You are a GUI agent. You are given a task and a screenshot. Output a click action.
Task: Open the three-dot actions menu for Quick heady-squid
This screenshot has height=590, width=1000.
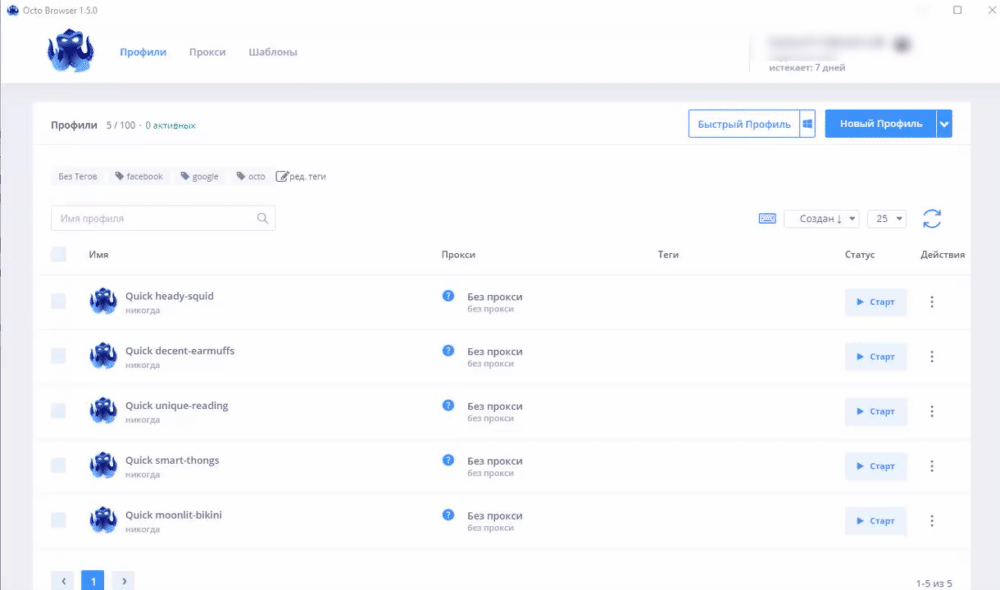click(932, 302)
